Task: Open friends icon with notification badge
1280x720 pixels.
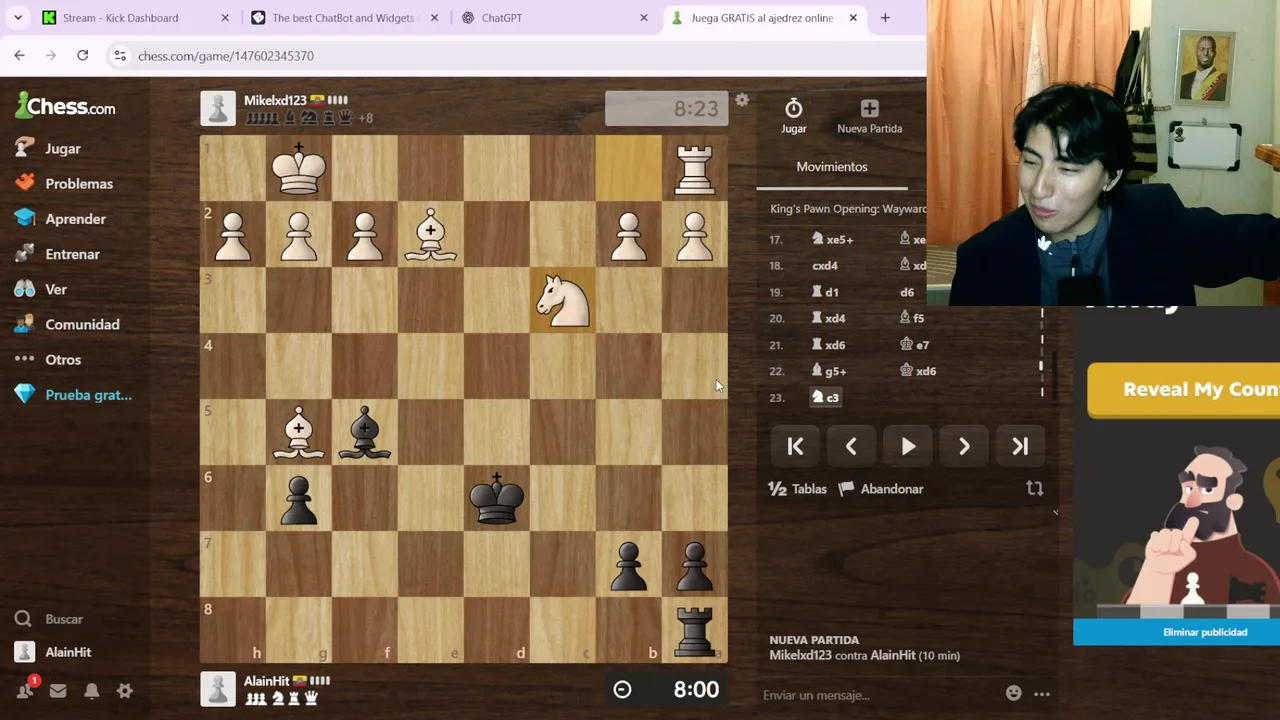Action: point(25,690)
